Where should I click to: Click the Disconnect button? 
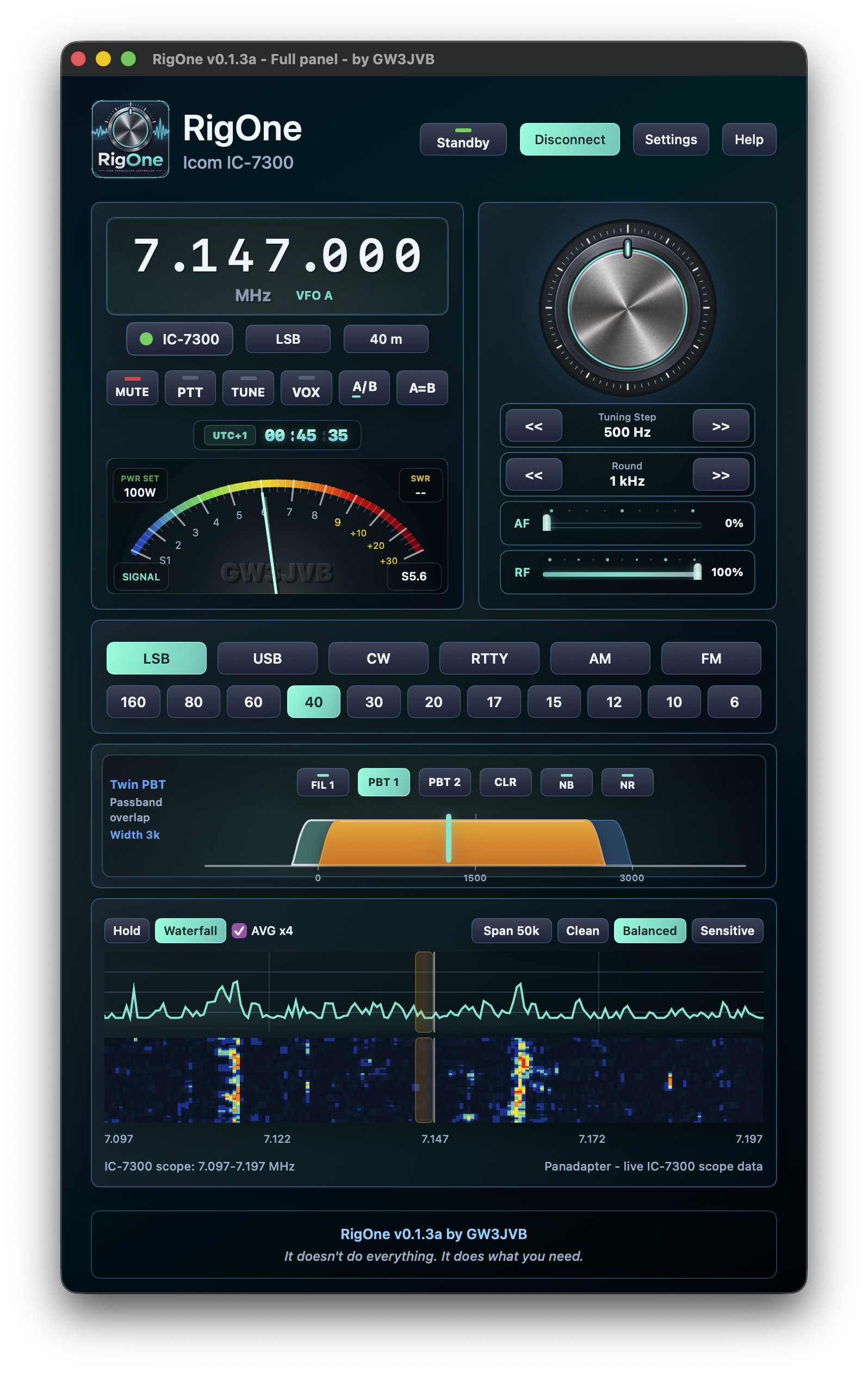pyautogui.click(x=569, y=139)
